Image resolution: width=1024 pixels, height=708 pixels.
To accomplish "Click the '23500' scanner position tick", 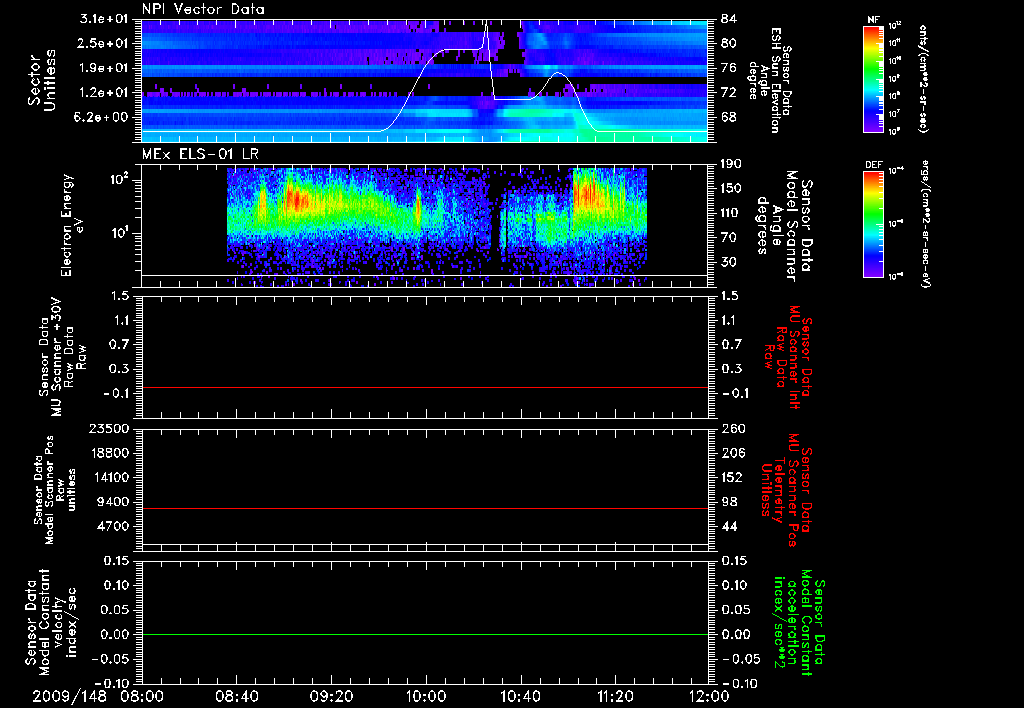I will point(109,428).
